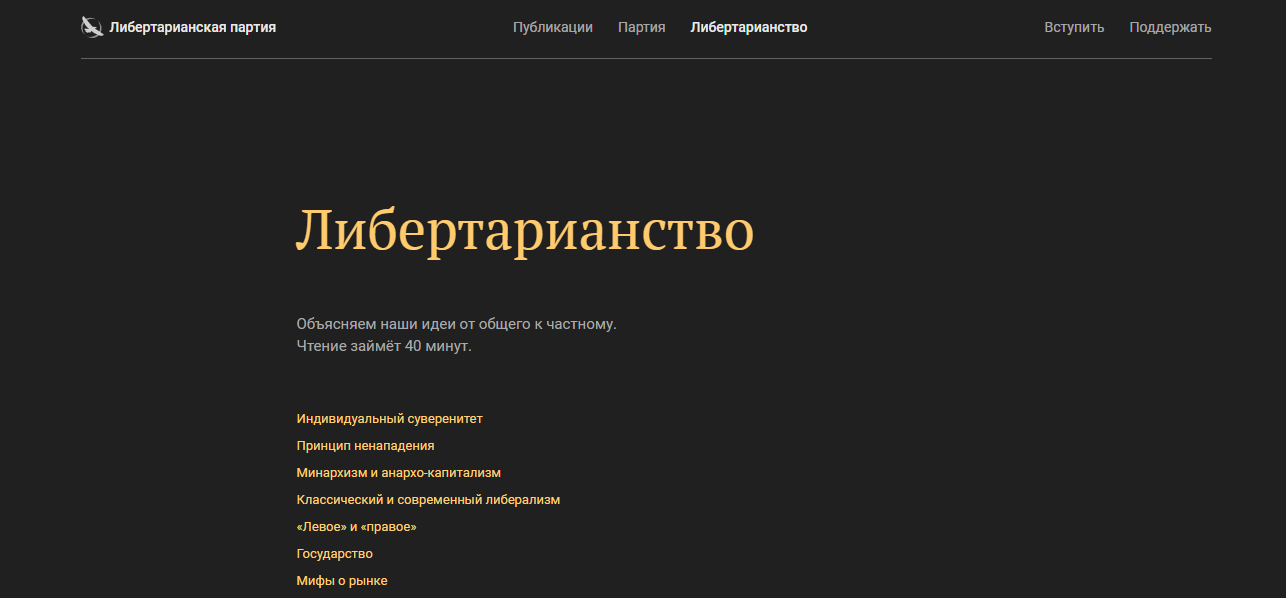Open the «Государство» chapter link
The height and width of the screenshot is (598, 1286).
334,554
